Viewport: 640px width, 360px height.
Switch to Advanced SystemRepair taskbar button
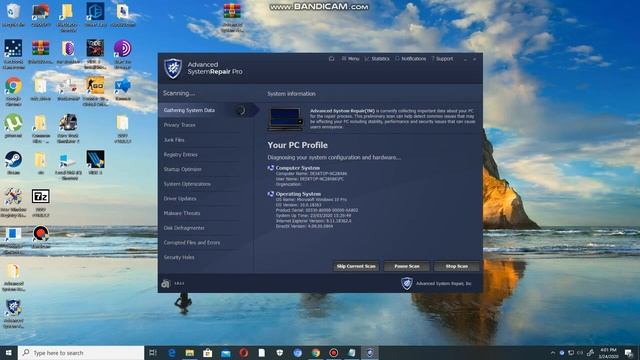(369, 353)
